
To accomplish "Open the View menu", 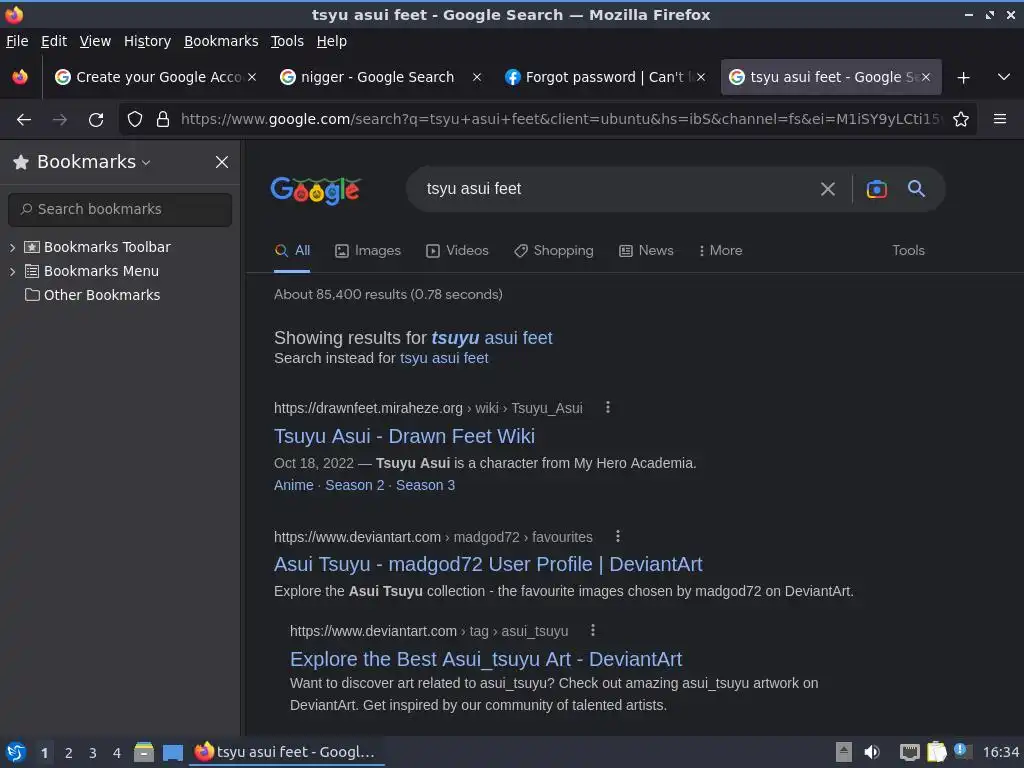I will [95, 41].
